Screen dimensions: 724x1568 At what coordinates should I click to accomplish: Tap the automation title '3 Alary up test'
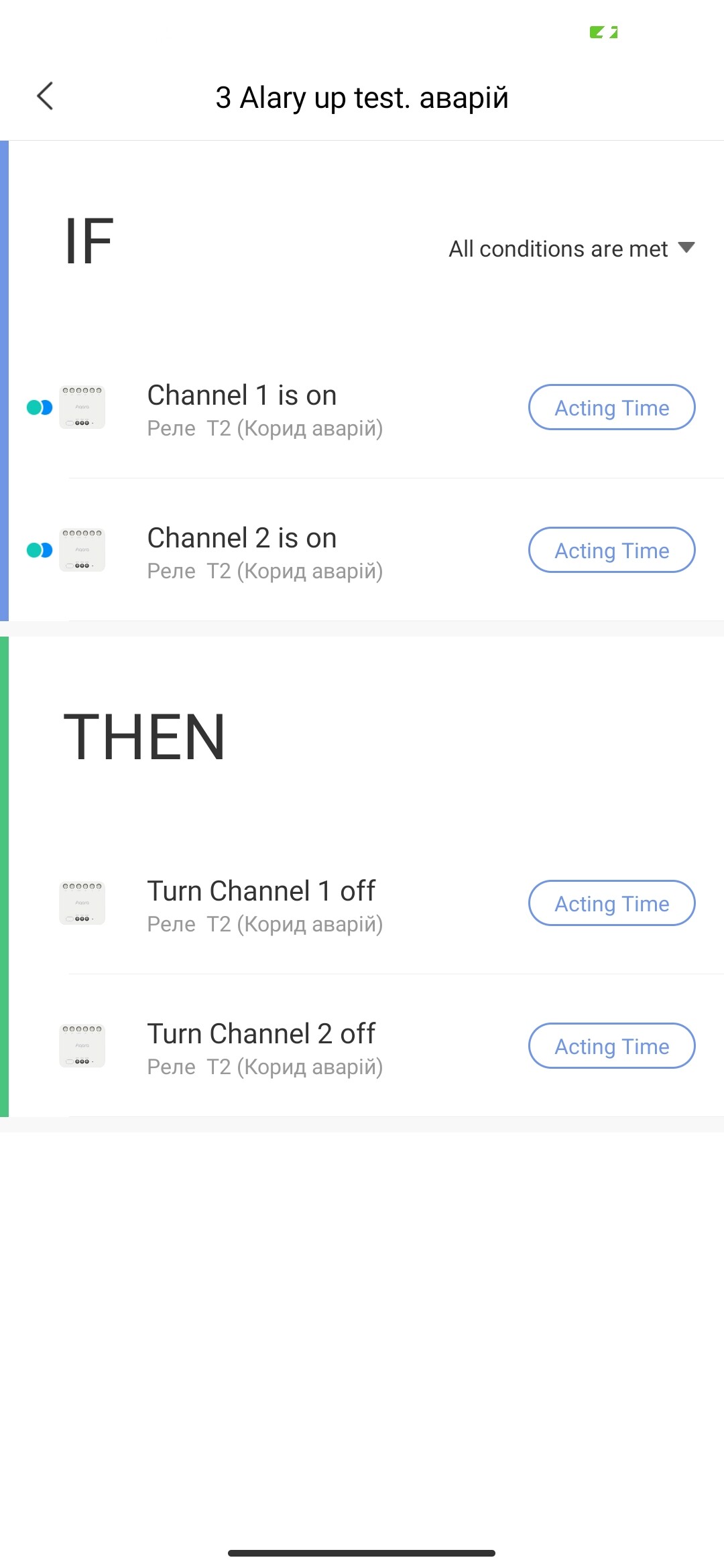coord(362,98)
